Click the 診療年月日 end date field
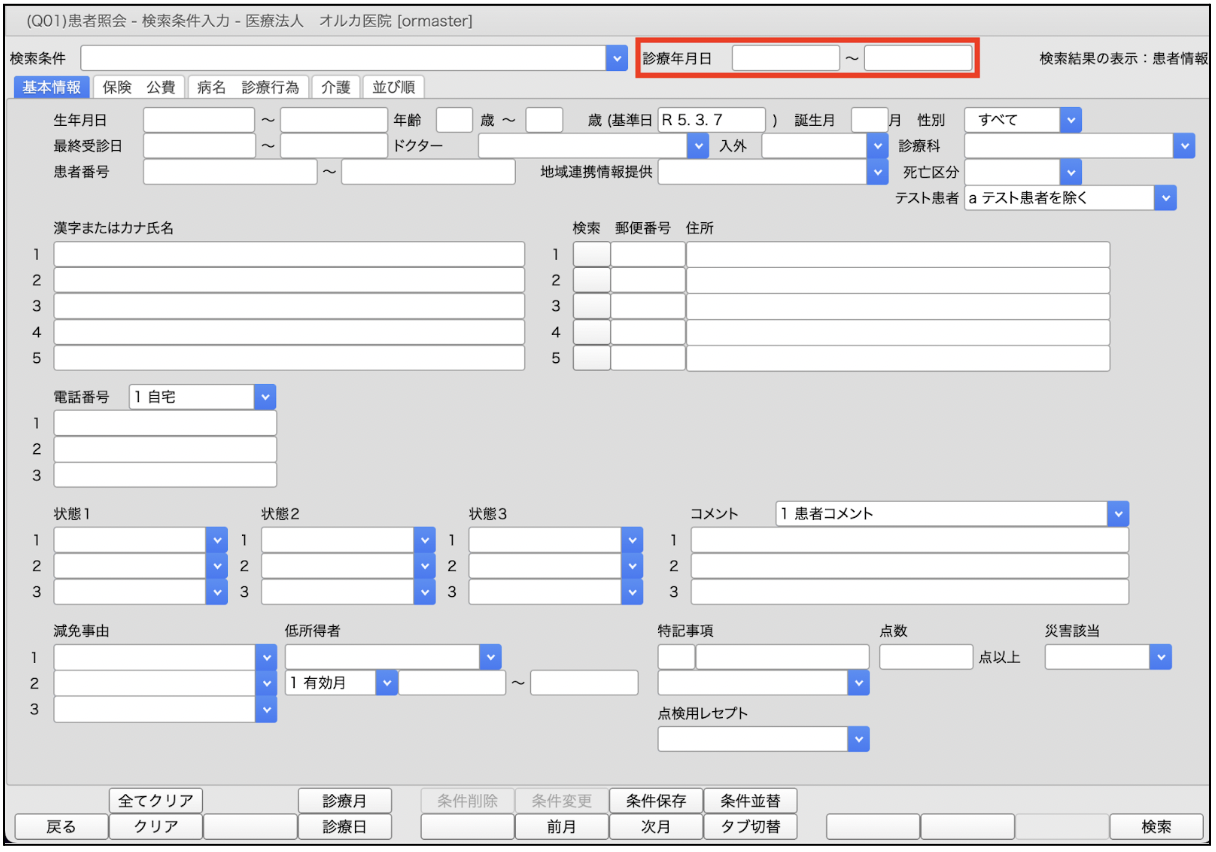Viewport: 1216px width, 852px height. coord(918,58)
